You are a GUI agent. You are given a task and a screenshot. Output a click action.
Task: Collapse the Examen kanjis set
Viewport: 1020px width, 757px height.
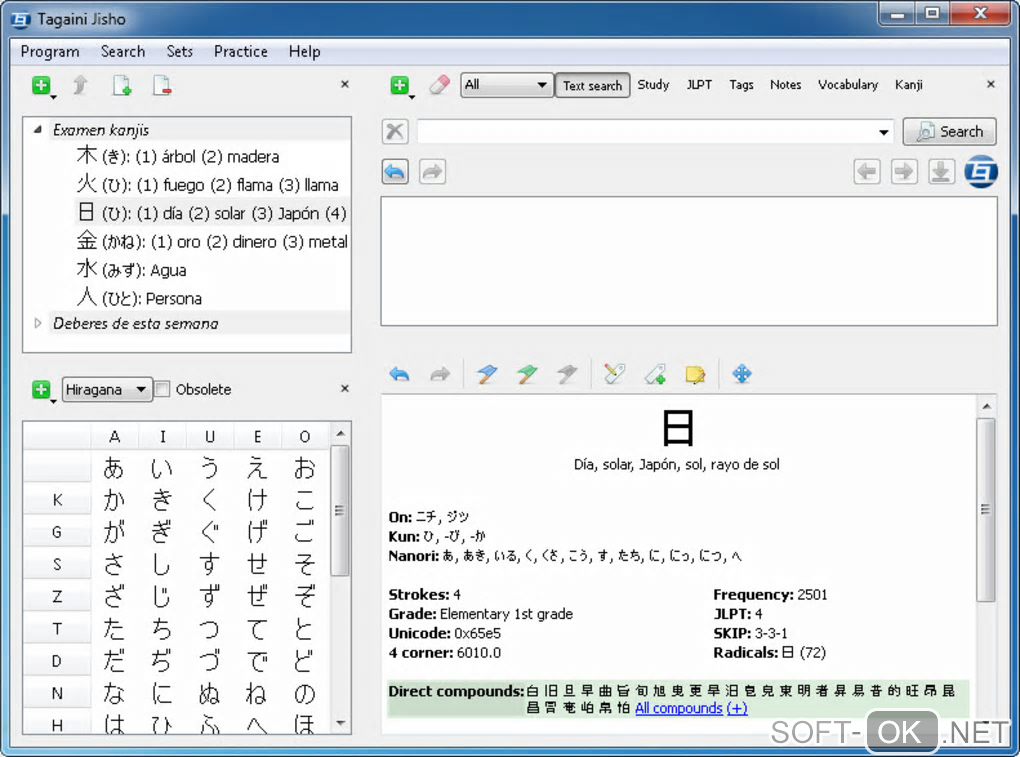[38, 129]
